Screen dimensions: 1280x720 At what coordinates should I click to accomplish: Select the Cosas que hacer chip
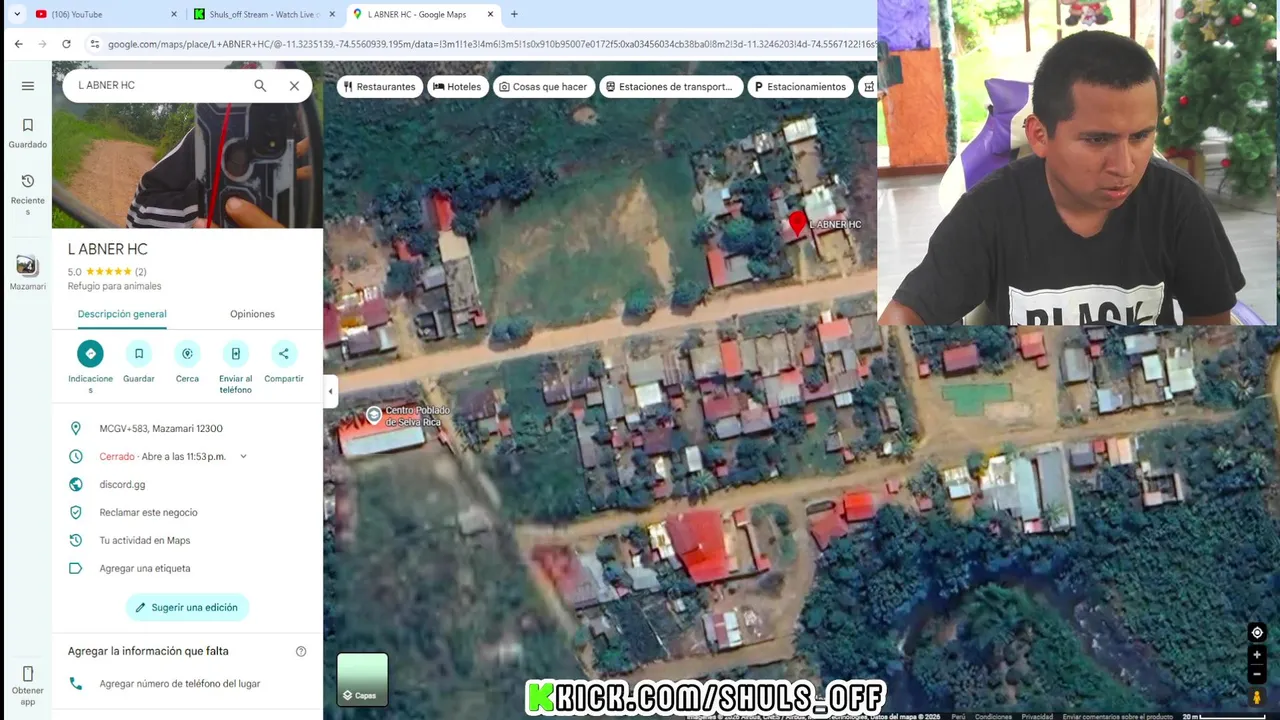coord(543,87)
